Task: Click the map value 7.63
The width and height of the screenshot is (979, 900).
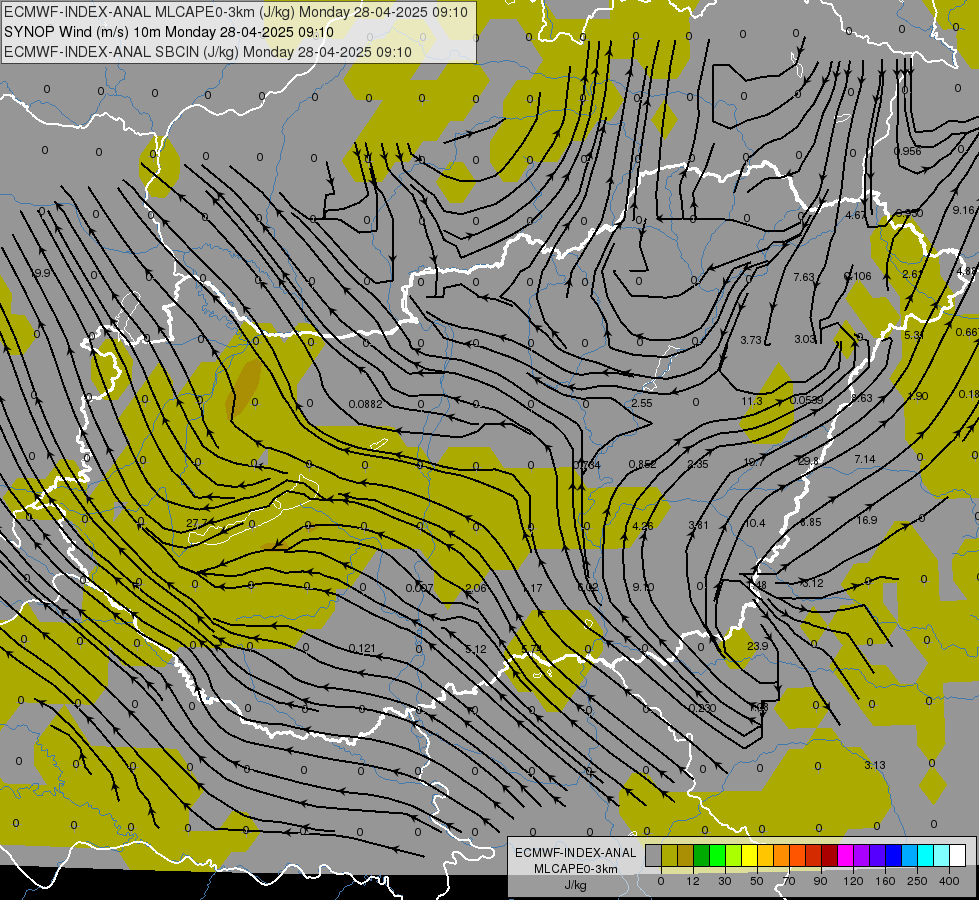Action: click(x=804, y=277)
